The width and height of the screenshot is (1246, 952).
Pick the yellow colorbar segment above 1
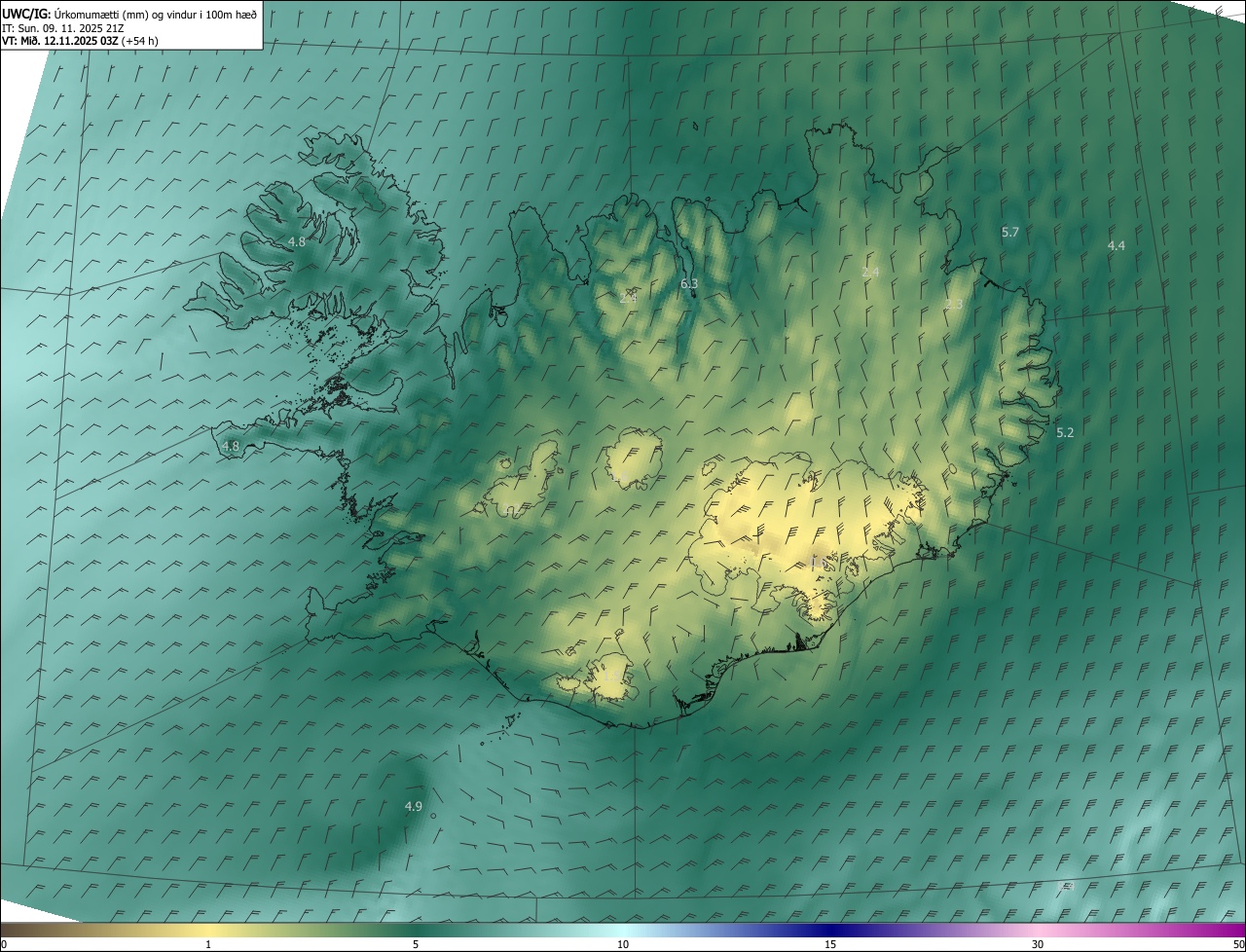click(x=208, y=930)
